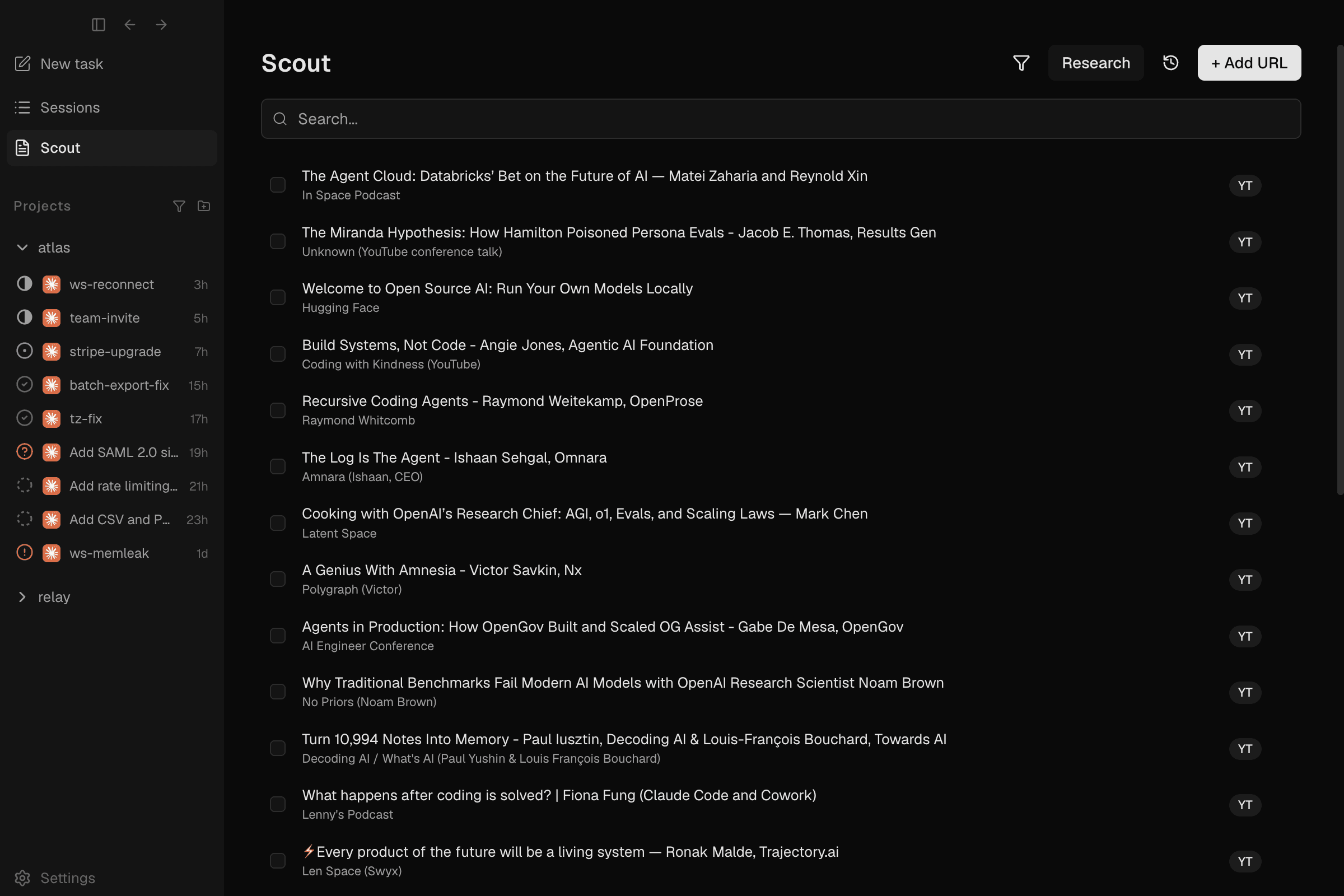Check the Why Traditional Benchmarks Fail checkbox
The image size is (1344, 896).
click(278, 692)
